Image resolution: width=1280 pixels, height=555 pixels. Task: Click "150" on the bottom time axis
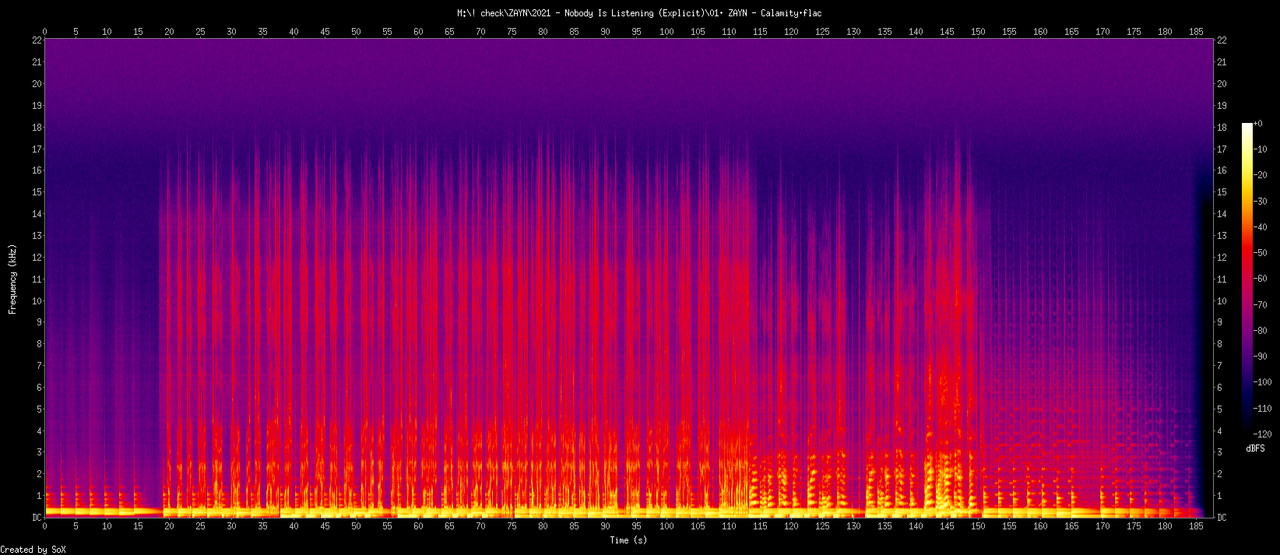[978, 528]
